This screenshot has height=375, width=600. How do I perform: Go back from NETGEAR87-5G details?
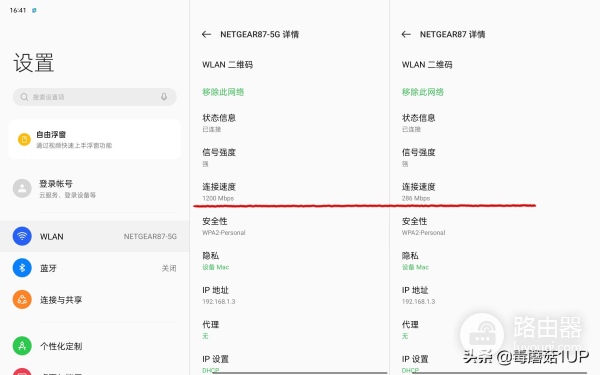point(206,34)
